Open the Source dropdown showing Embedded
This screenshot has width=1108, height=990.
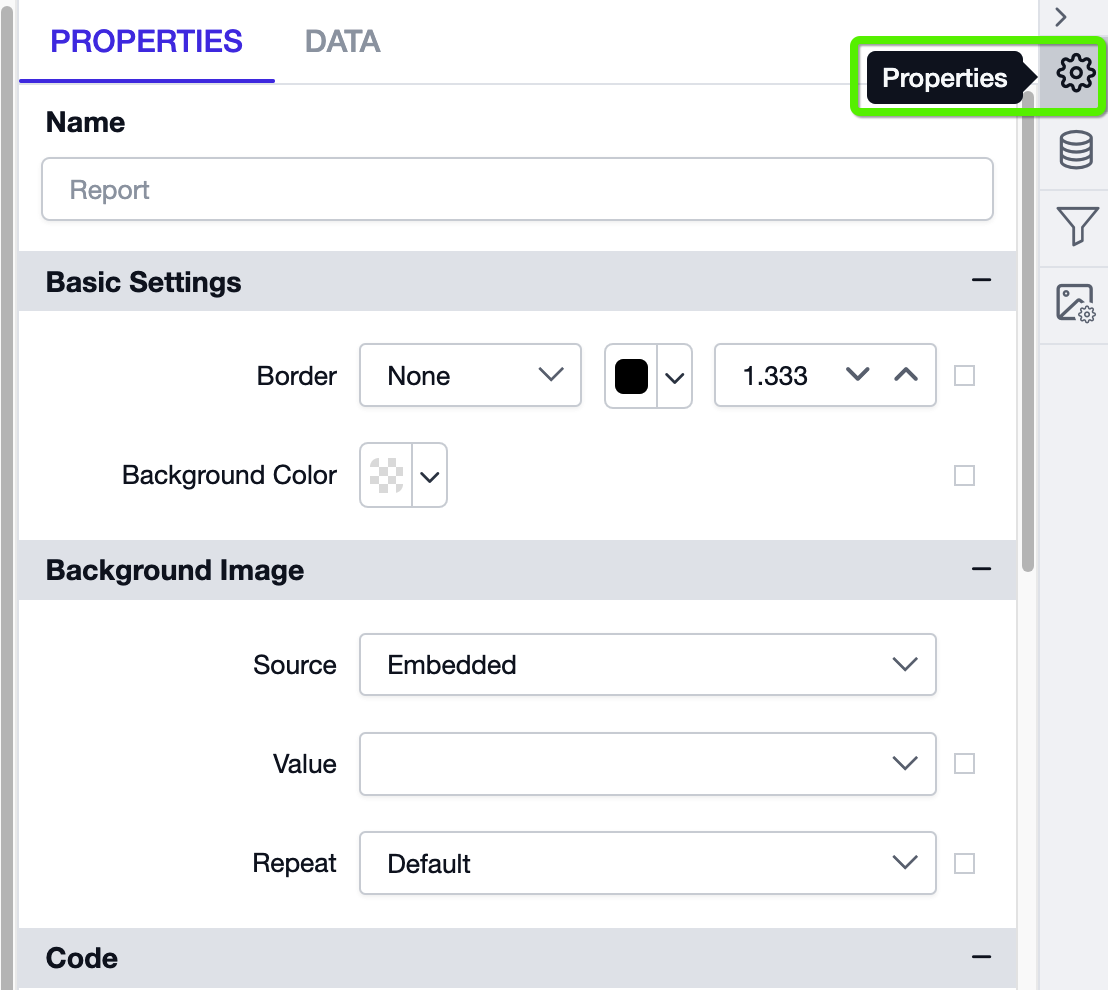click(648, 664)
